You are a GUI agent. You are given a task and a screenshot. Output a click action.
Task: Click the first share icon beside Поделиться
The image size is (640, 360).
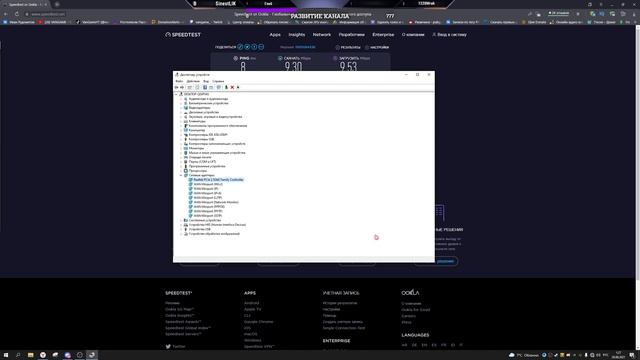click(x=240, y=47)
